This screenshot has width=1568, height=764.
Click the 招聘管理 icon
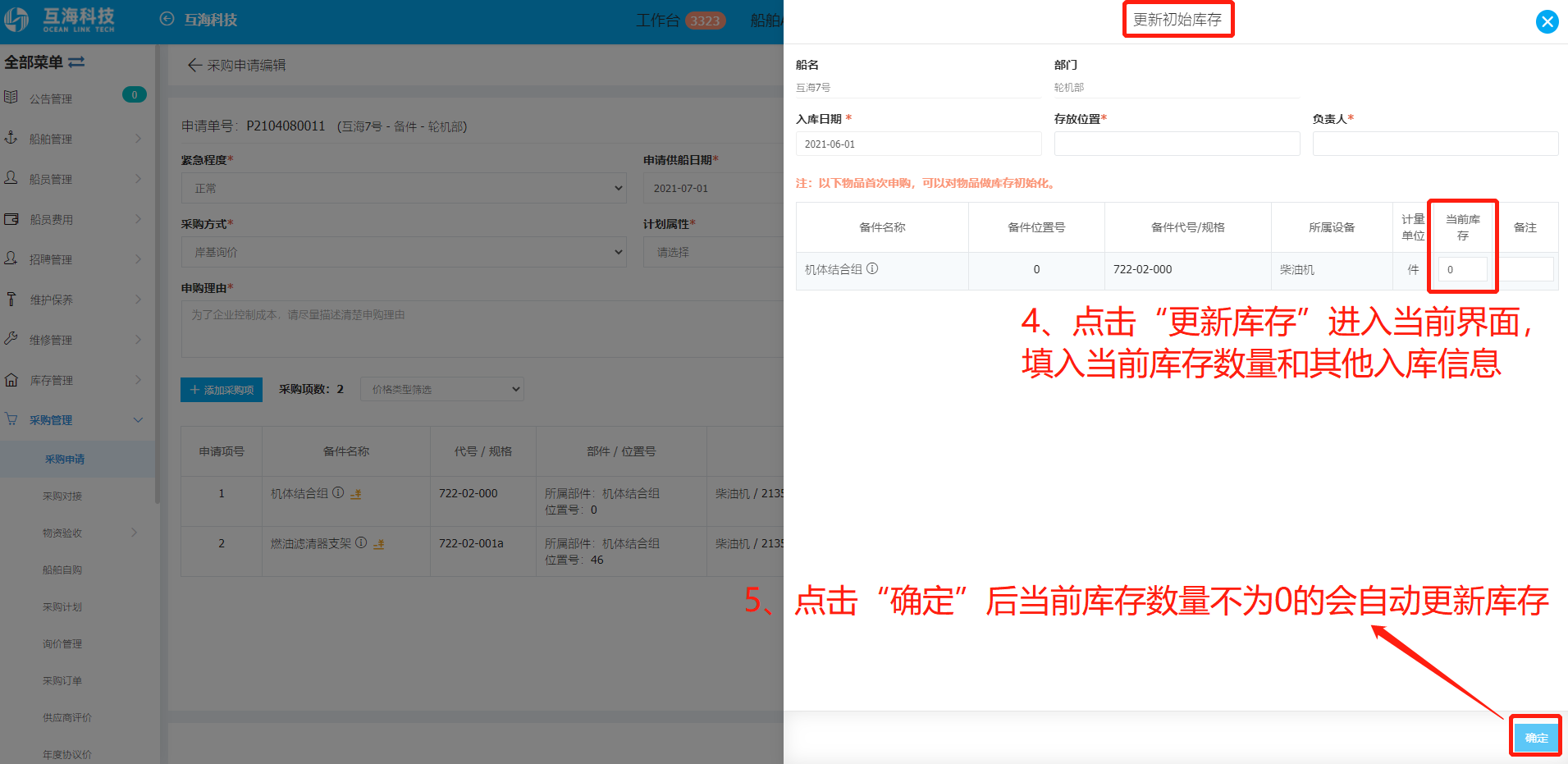tap(11, 258)
